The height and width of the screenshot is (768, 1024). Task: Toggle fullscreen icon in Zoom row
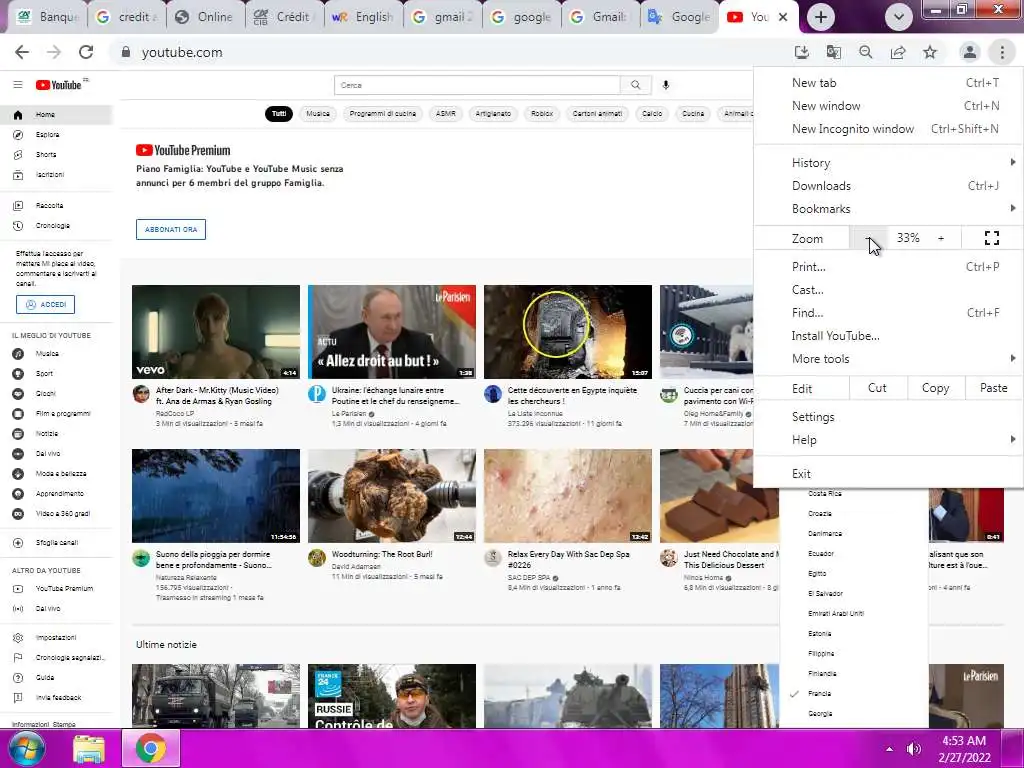coord(991,238)
